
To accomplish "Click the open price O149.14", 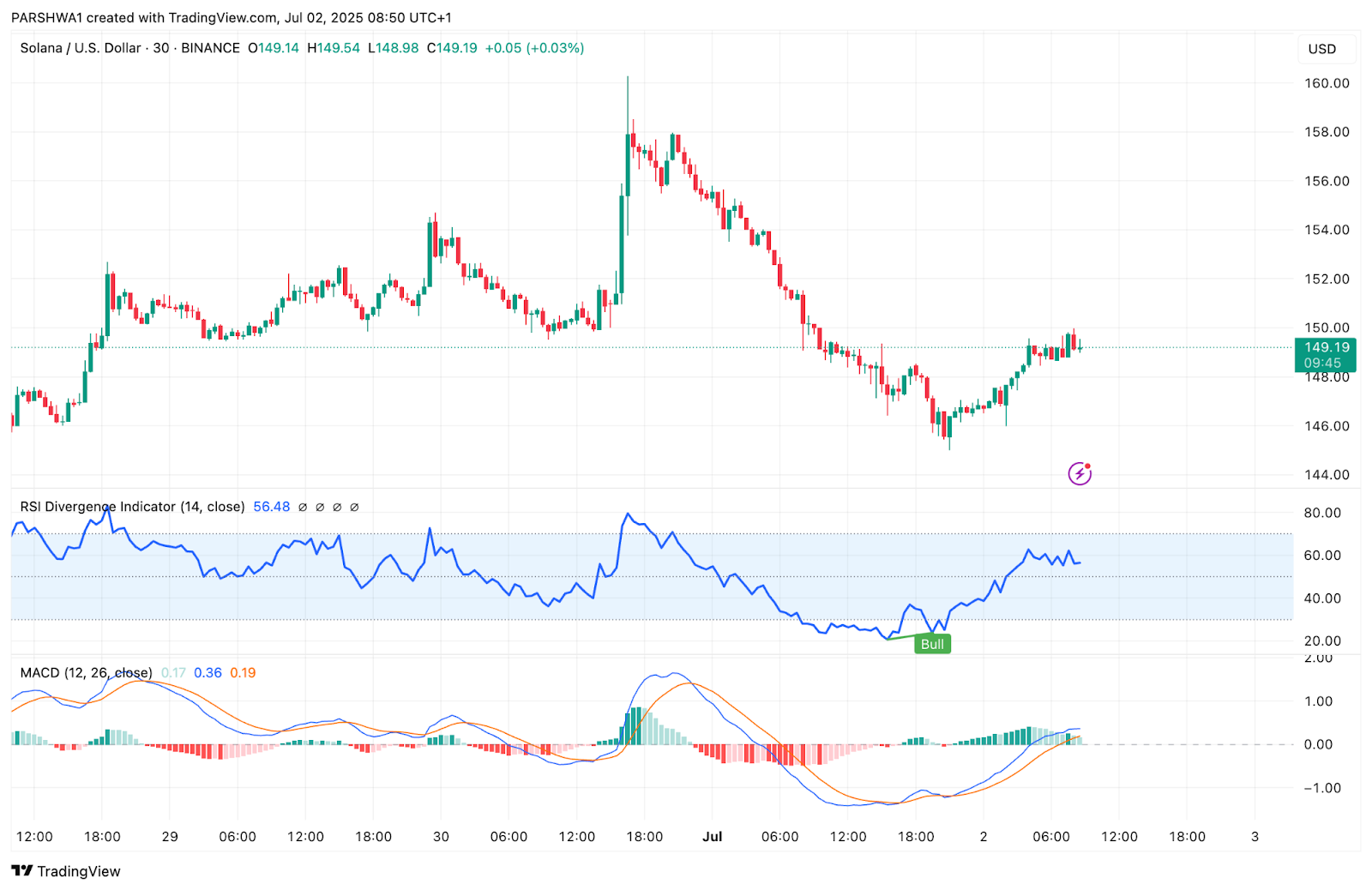I will (274, 48).
